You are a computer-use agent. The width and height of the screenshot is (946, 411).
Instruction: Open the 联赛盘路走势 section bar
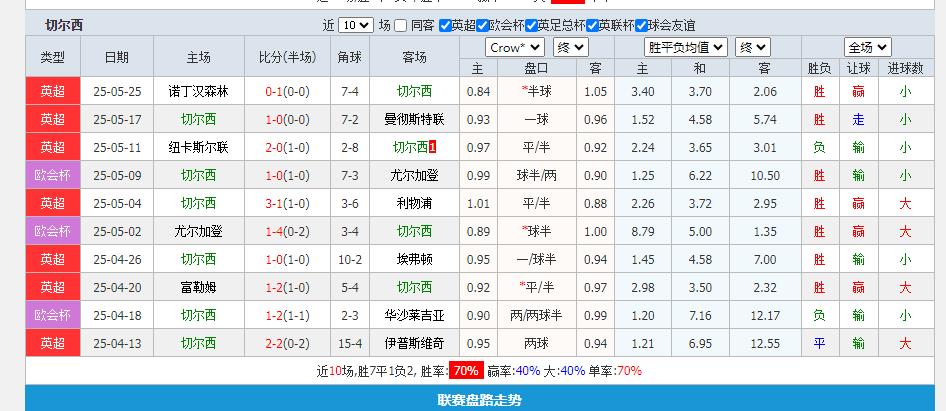(x=479, y=400)
